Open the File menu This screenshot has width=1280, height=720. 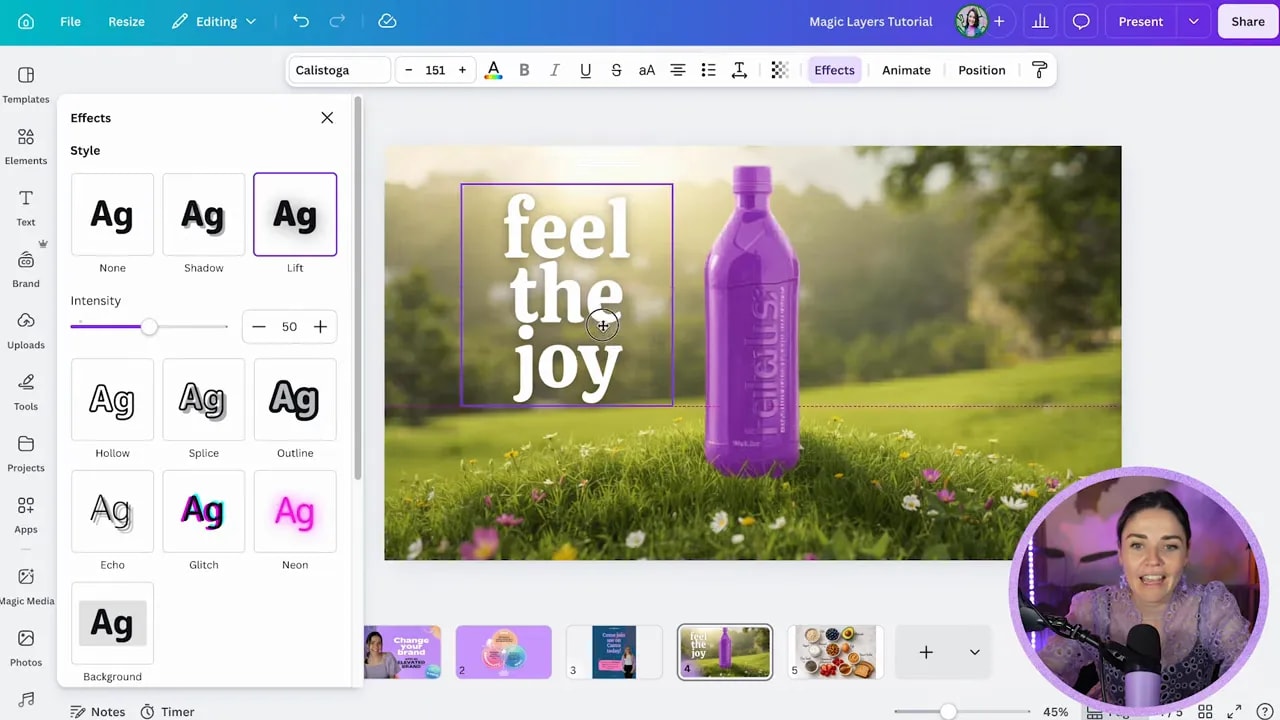(70, 21)
